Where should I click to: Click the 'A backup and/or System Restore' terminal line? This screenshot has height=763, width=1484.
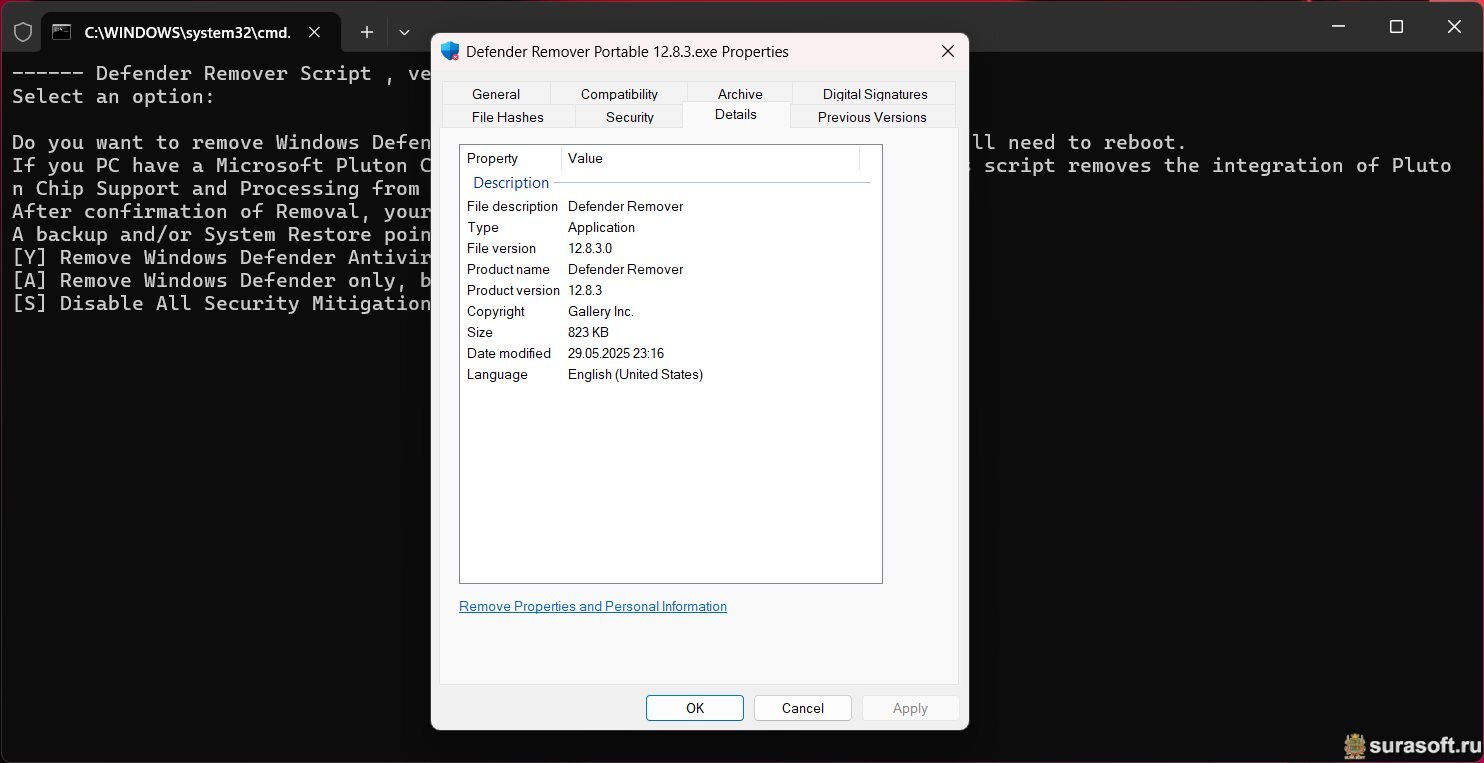point(221,234)
